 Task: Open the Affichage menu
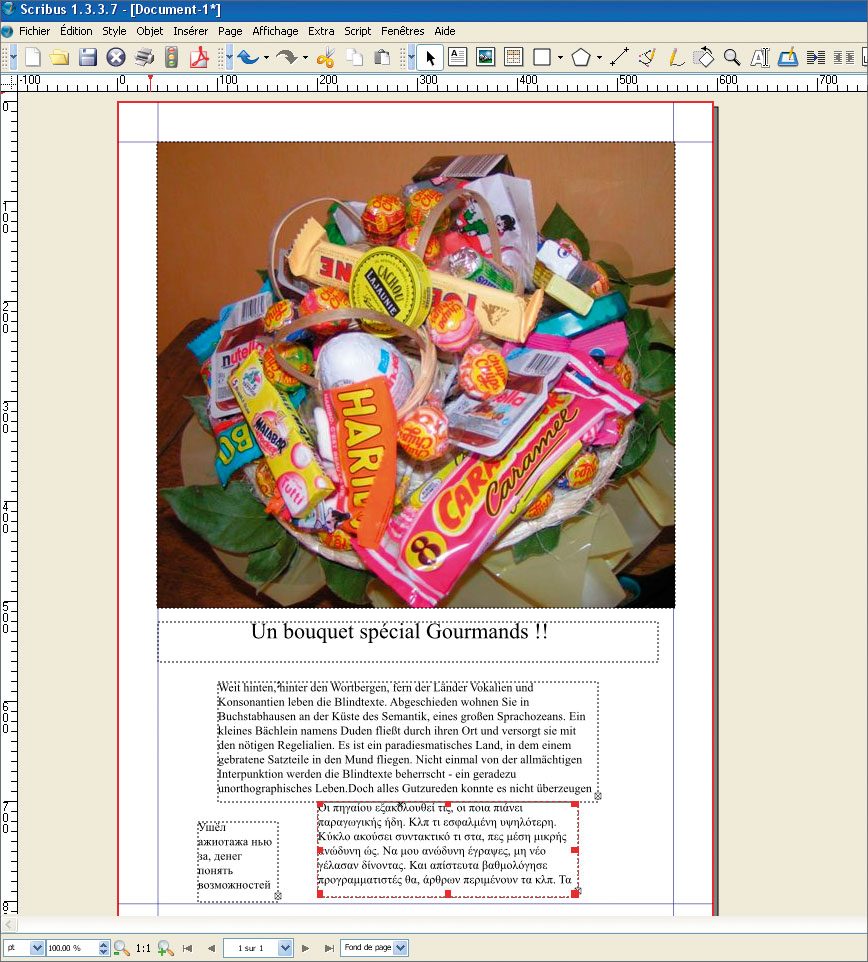pos(275,31)
